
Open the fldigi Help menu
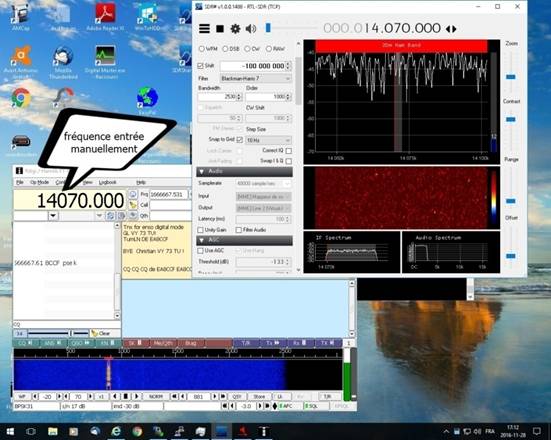tap(141, 182)
